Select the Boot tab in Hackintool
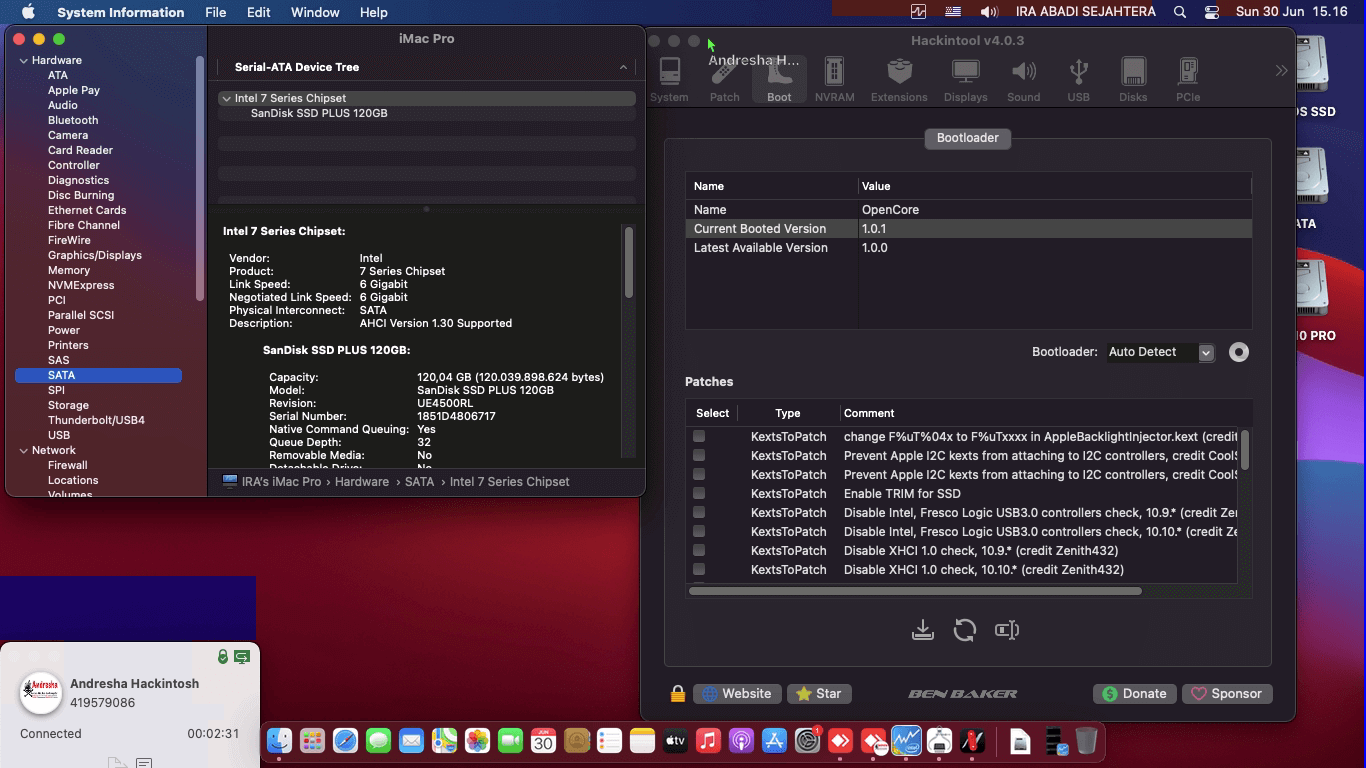 coord(779,80)
